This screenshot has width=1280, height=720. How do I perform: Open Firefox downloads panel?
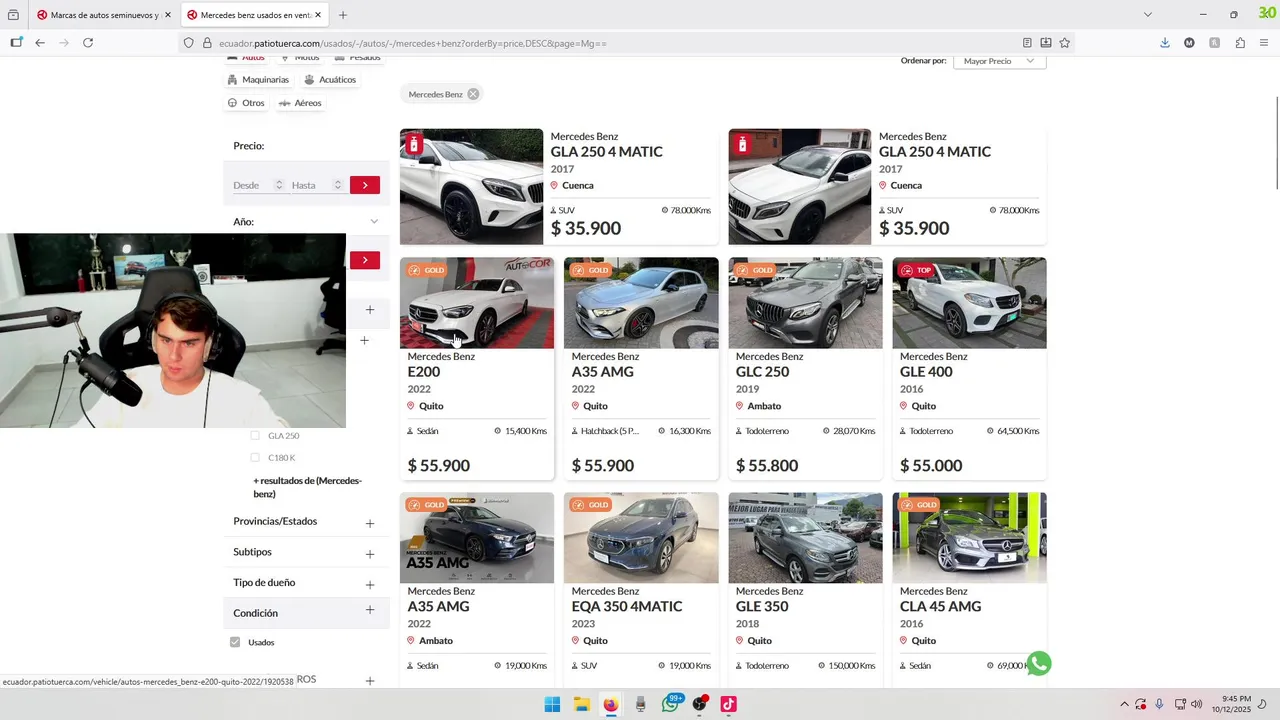1165,43
